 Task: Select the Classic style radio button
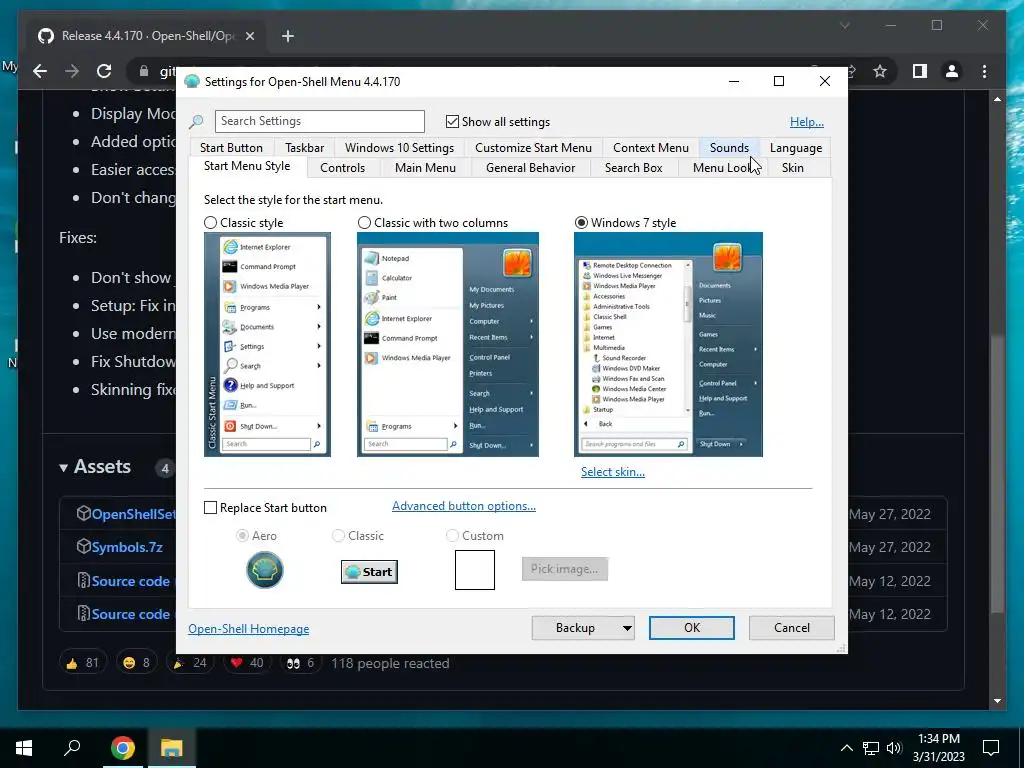coord(210,223)
